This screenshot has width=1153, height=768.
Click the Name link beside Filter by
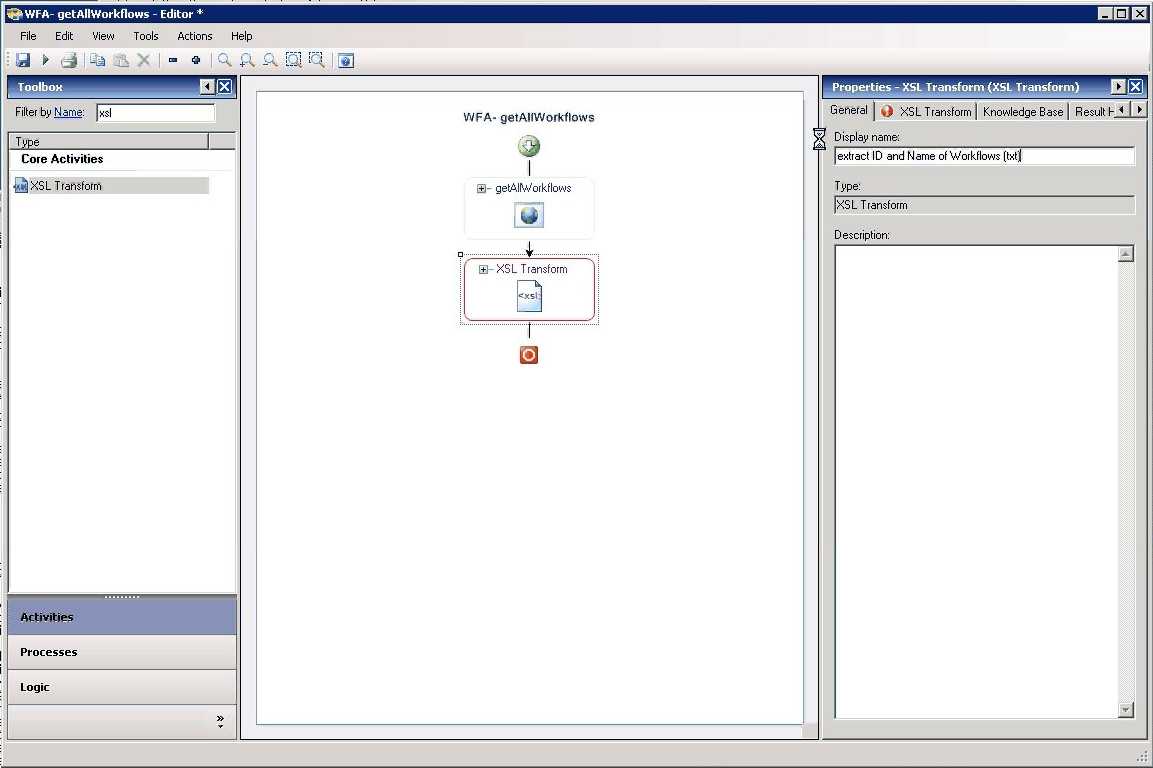coord(68,112)
